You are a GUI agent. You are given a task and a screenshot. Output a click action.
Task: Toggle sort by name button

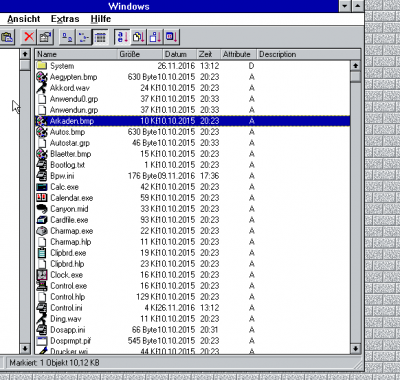click(x=122, y=37)
